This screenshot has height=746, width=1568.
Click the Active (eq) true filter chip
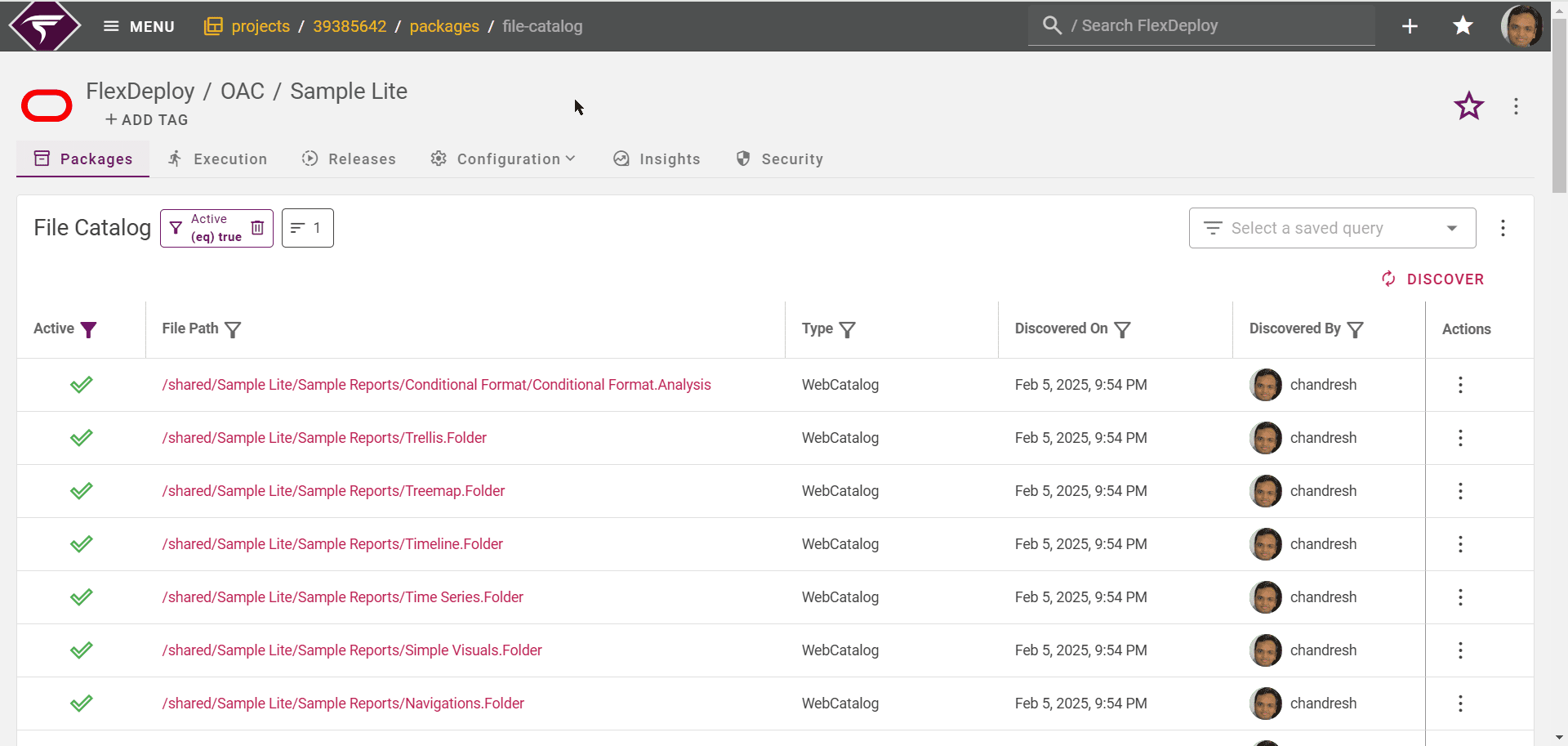(216, 228)
